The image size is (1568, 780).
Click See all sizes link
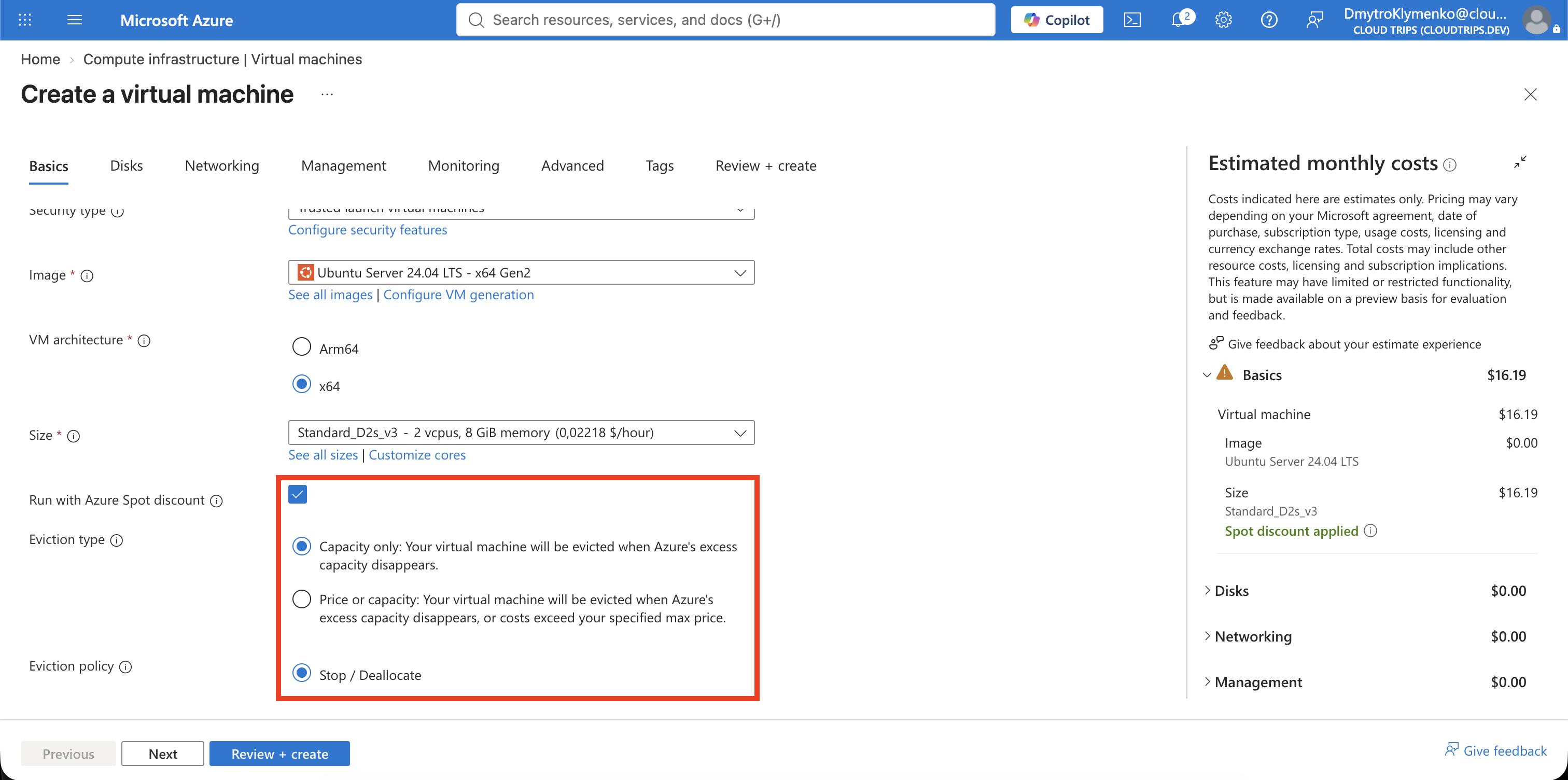pos(323,455)
